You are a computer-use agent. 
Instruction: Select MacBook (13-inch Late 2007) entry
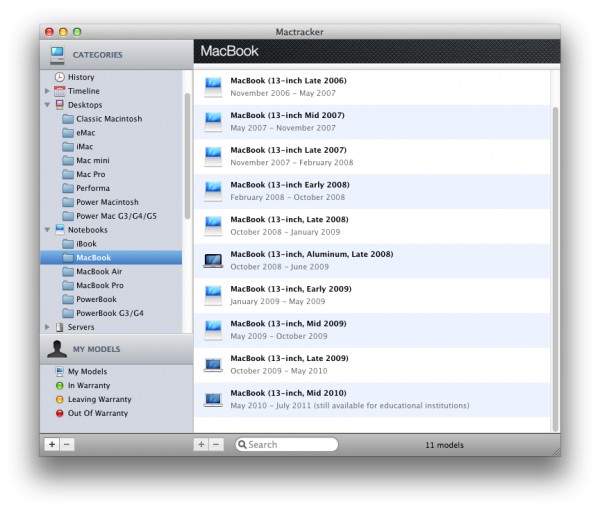[x=372, y=157]
